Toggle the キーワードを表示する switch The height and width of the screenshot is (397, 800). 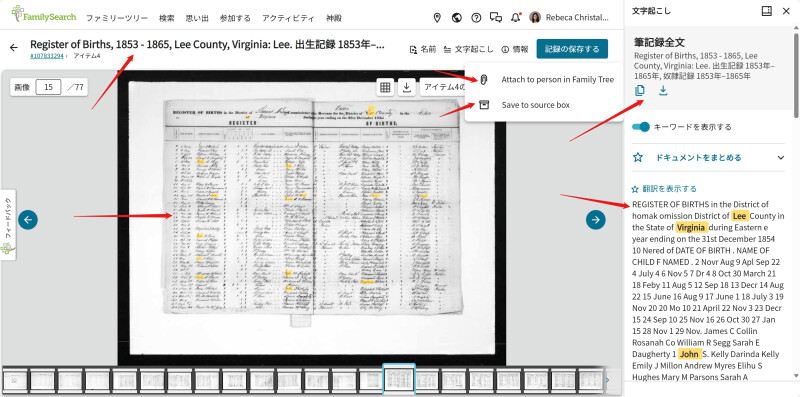tap(641, 127)
